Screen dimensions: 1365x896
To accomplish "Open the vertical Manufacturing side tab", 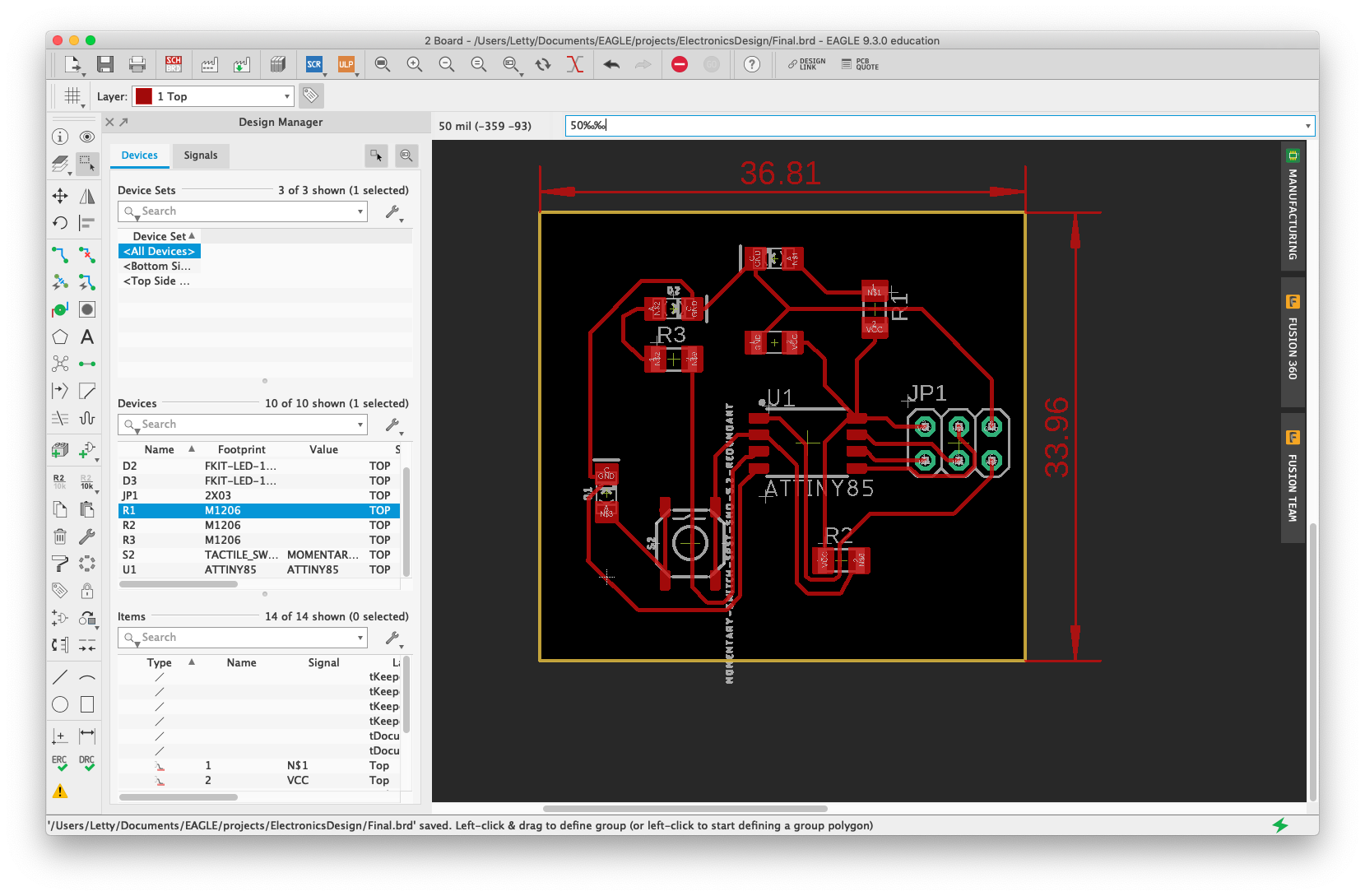I will pyautogui.click(x=1293, y=206).
